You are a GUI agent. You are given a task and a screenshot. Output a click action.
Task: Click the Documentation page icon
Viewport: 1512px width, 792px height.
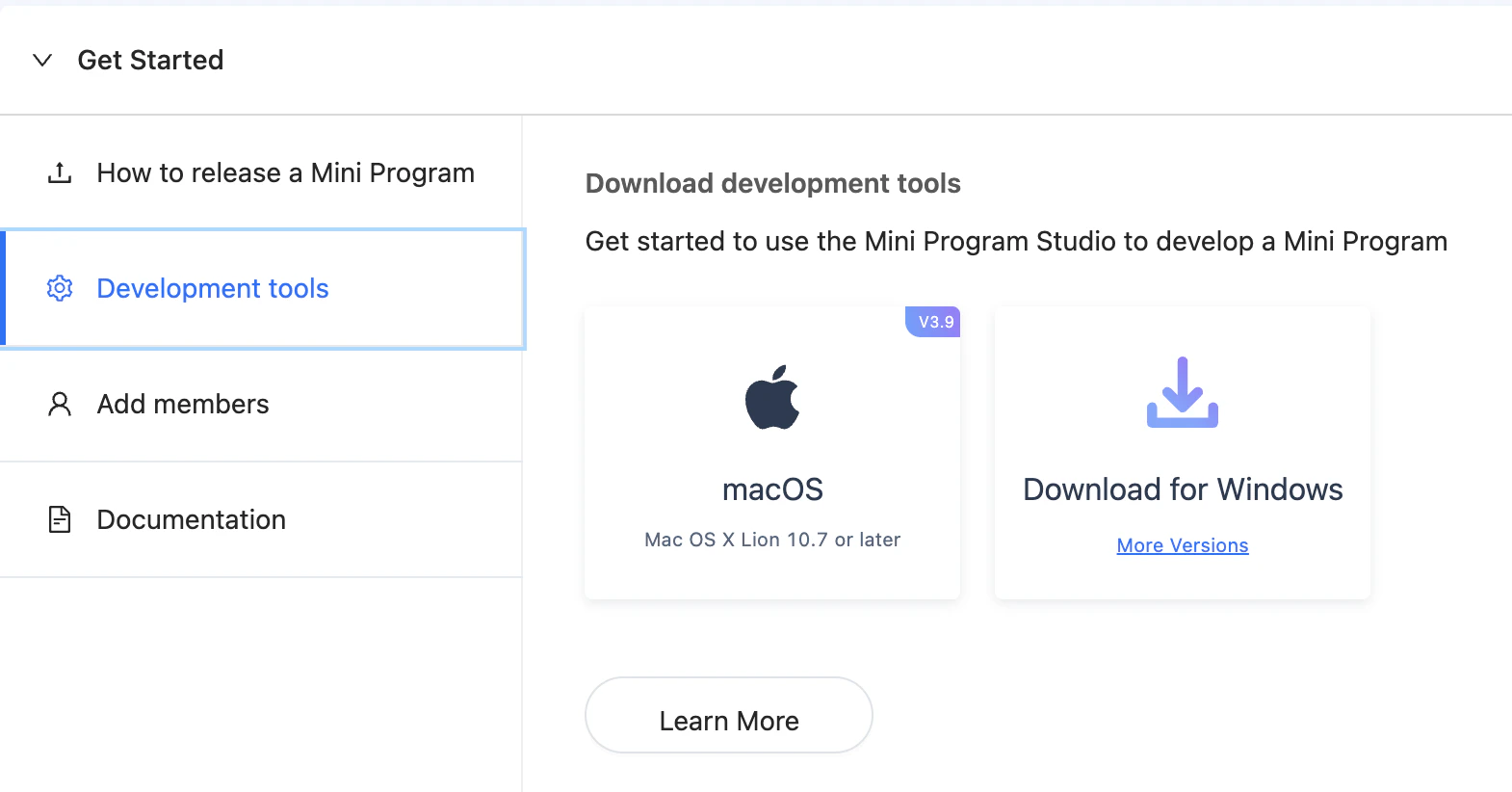[x=60, y=519]
